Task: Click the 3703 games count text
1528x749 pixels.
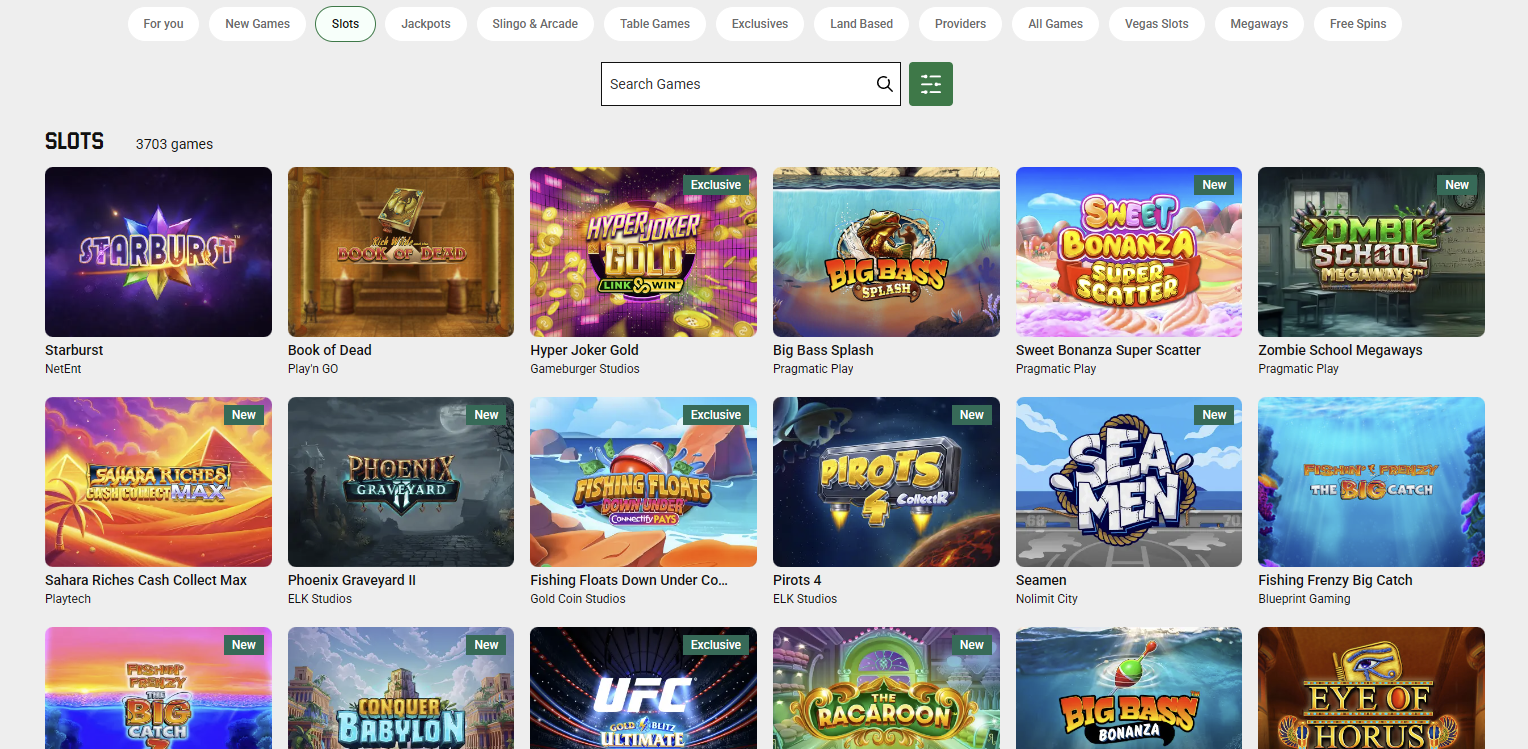Action: coord(174,144)
